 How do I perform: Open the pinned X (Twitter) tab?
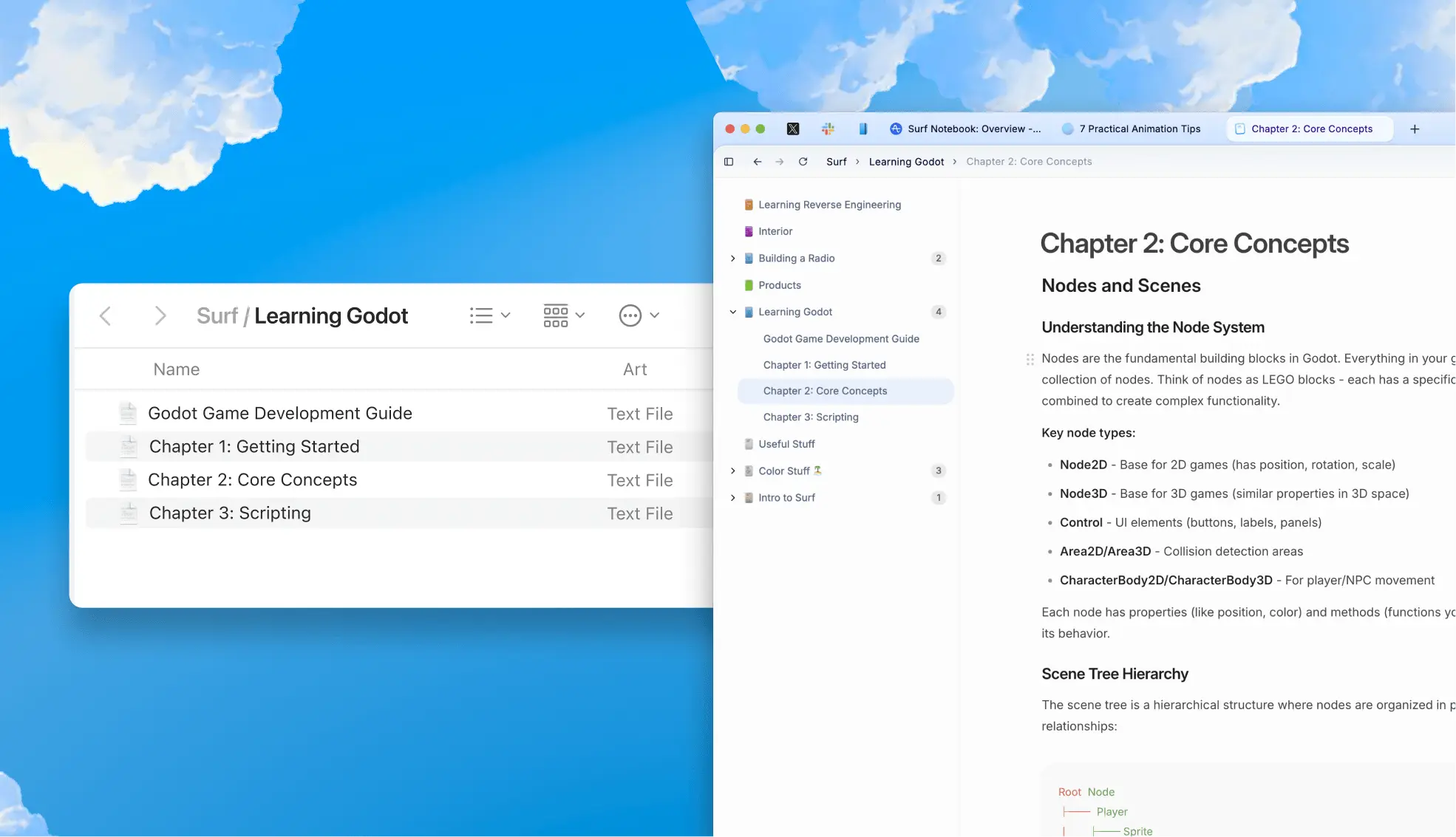793,129
